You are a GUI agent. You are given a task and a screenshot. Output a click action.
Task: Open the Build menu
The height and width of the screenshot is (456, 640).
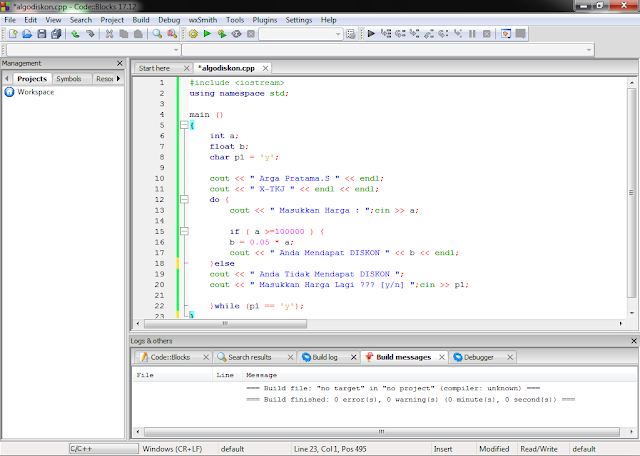[x=141, y=20]
